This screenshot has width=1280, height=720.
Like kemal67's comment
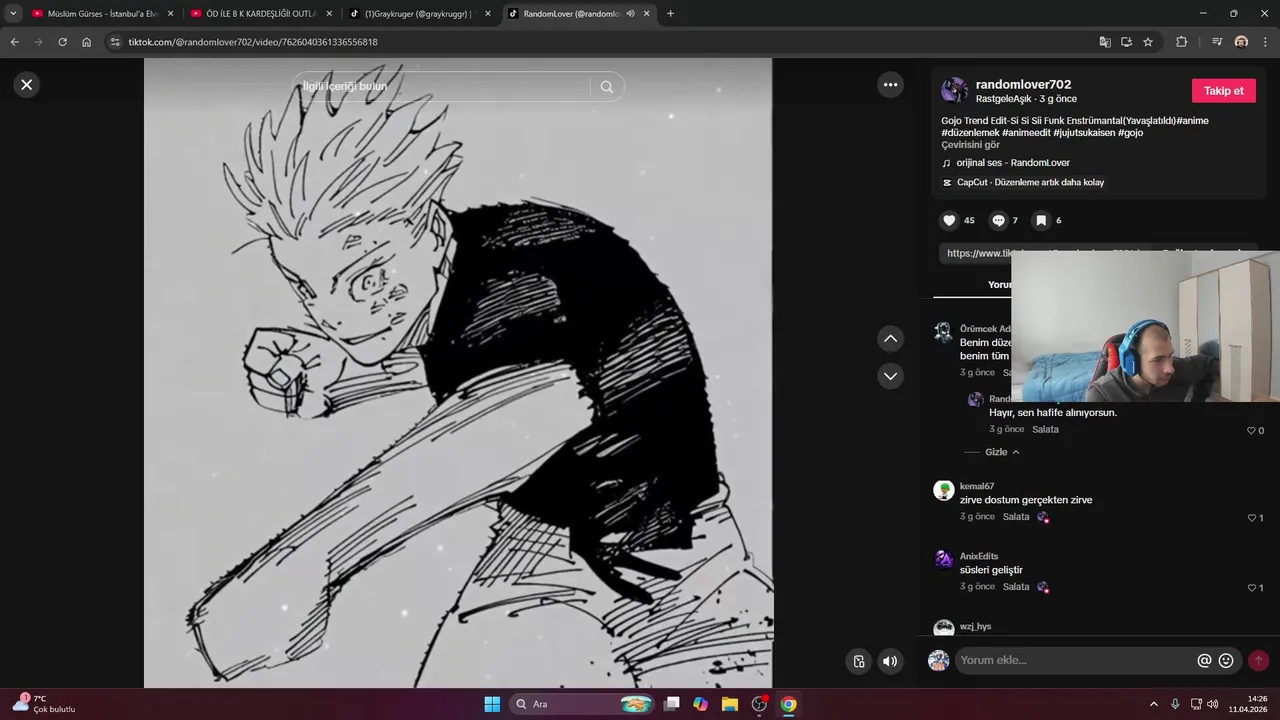1251,518
